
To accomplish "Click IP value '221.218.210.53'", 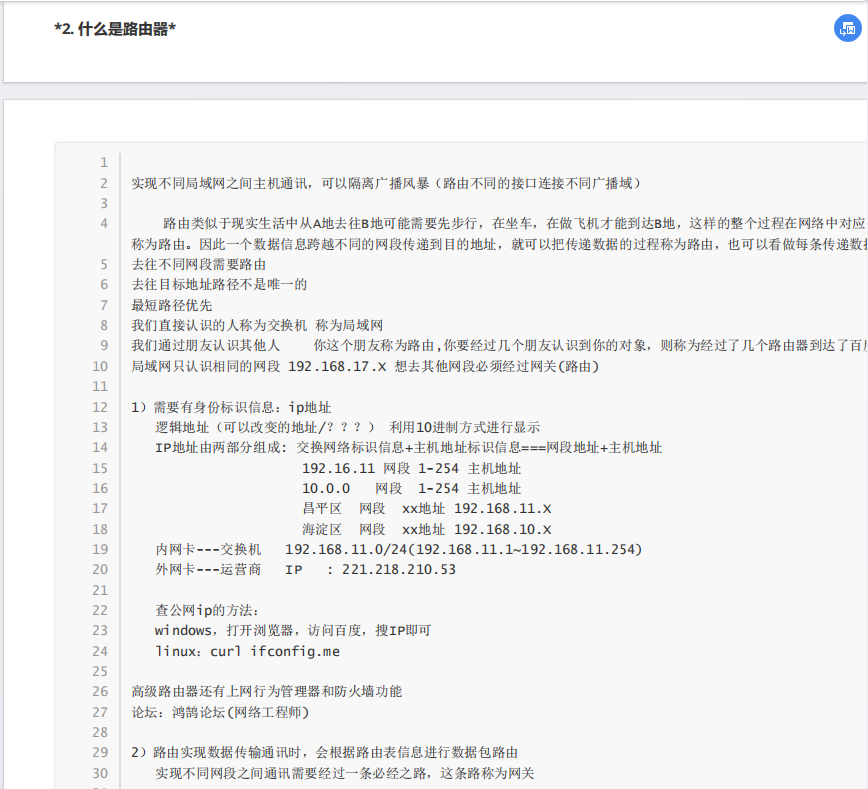I will point(399,569).
